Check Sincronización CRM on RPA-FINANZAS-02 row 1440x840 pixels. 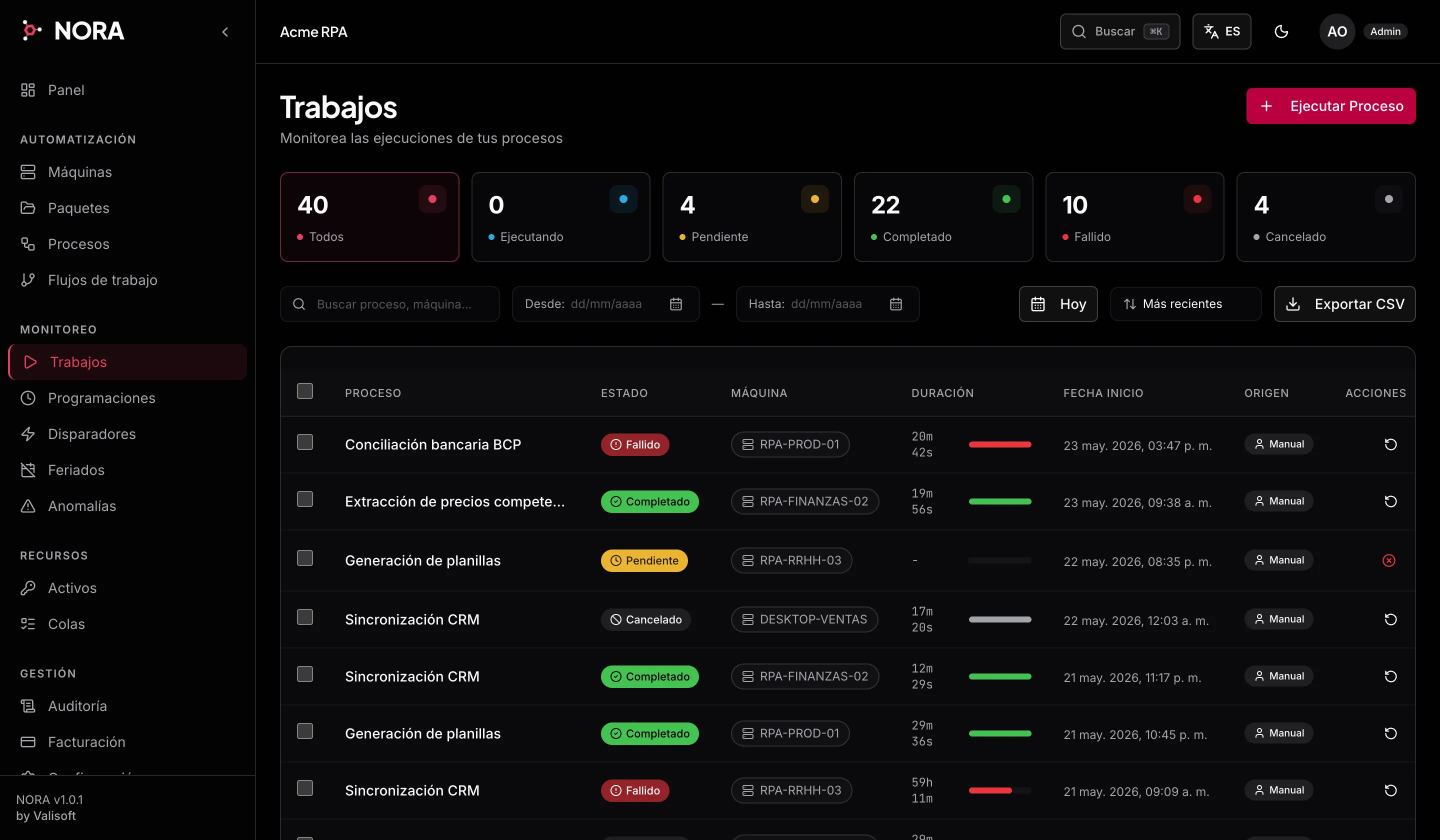[x=305, y=674]
